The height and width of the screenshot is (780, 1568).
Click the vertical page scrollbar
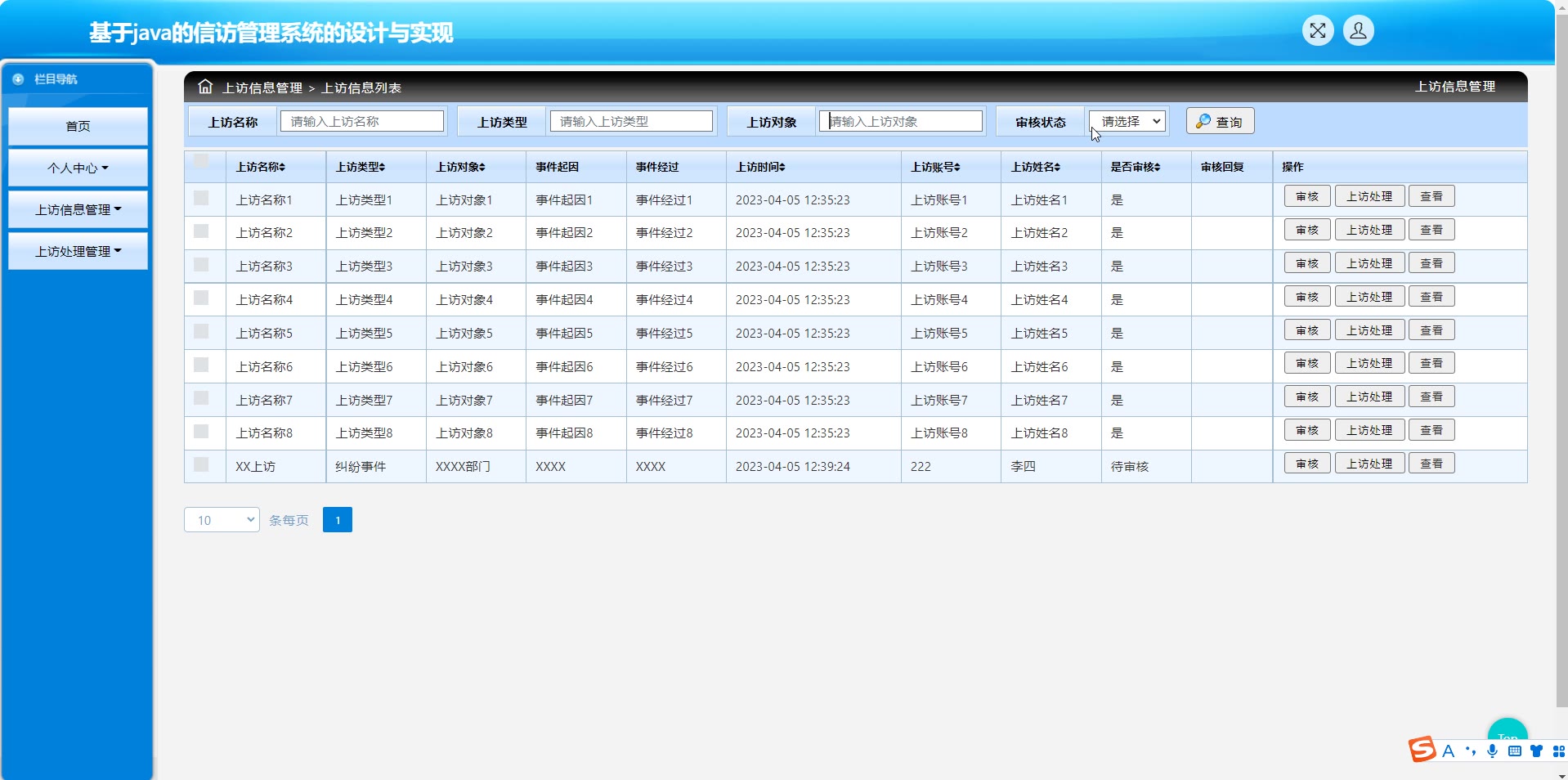[x=1561, y=360]
